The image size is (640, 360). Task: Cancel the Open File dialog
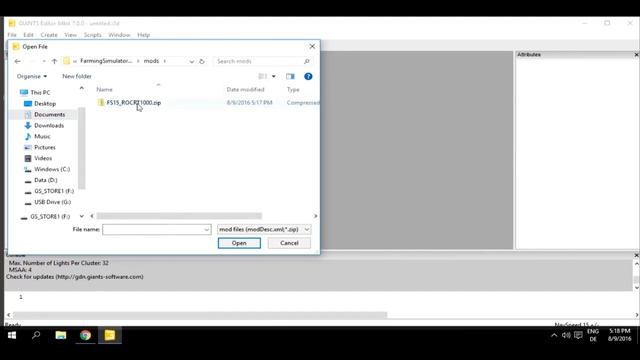(x=289, y=243)
